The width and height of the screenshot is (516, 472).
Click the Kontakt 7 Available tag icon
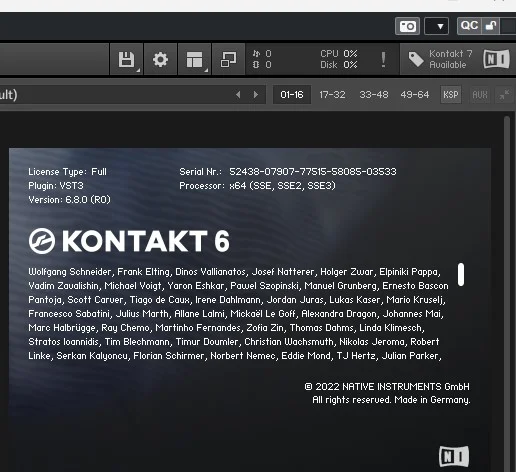[416, 59]
